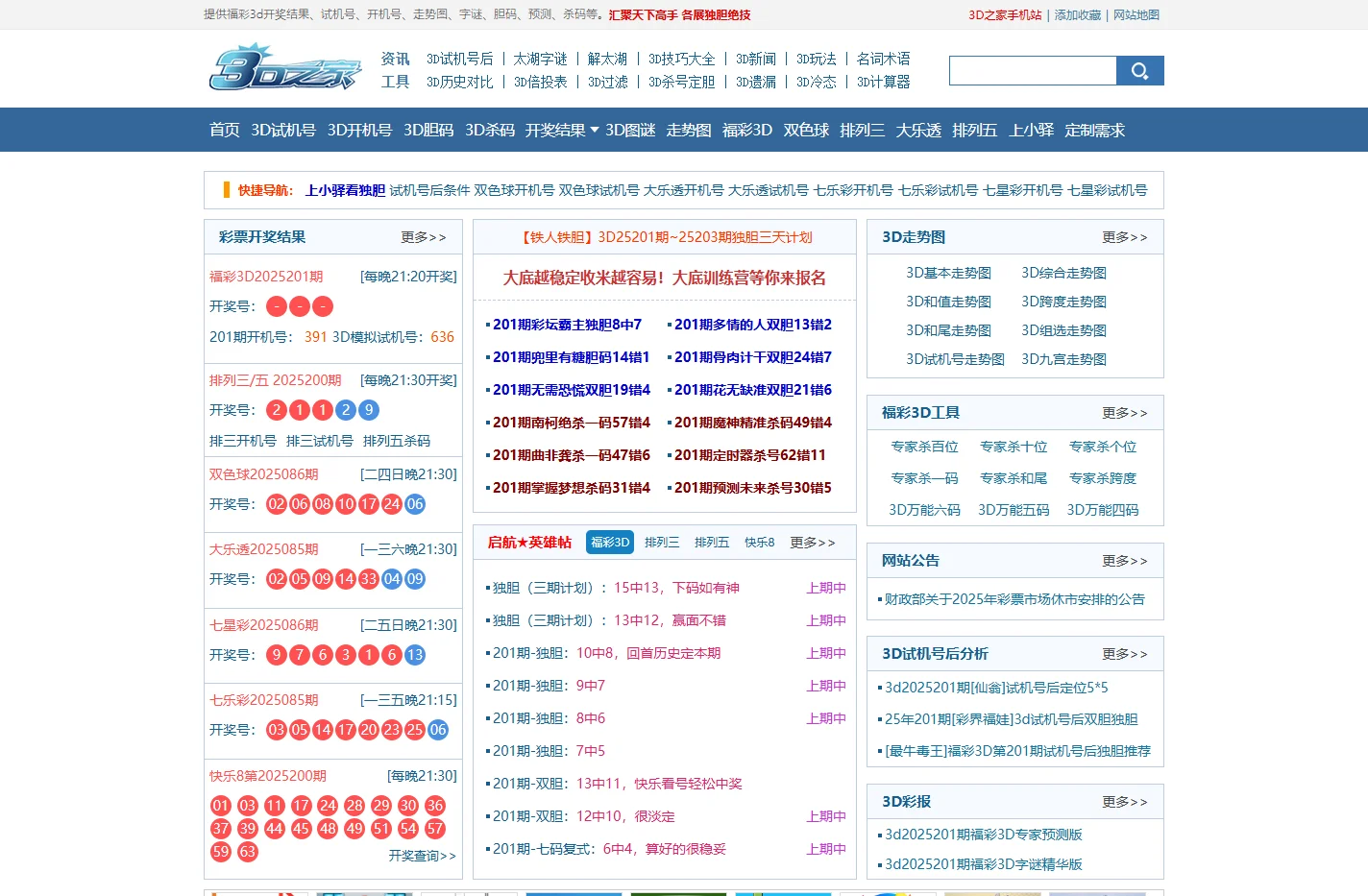Click 更多>> in 3D走势图 header
The image size is (1368, 896).
(1125, 237)
